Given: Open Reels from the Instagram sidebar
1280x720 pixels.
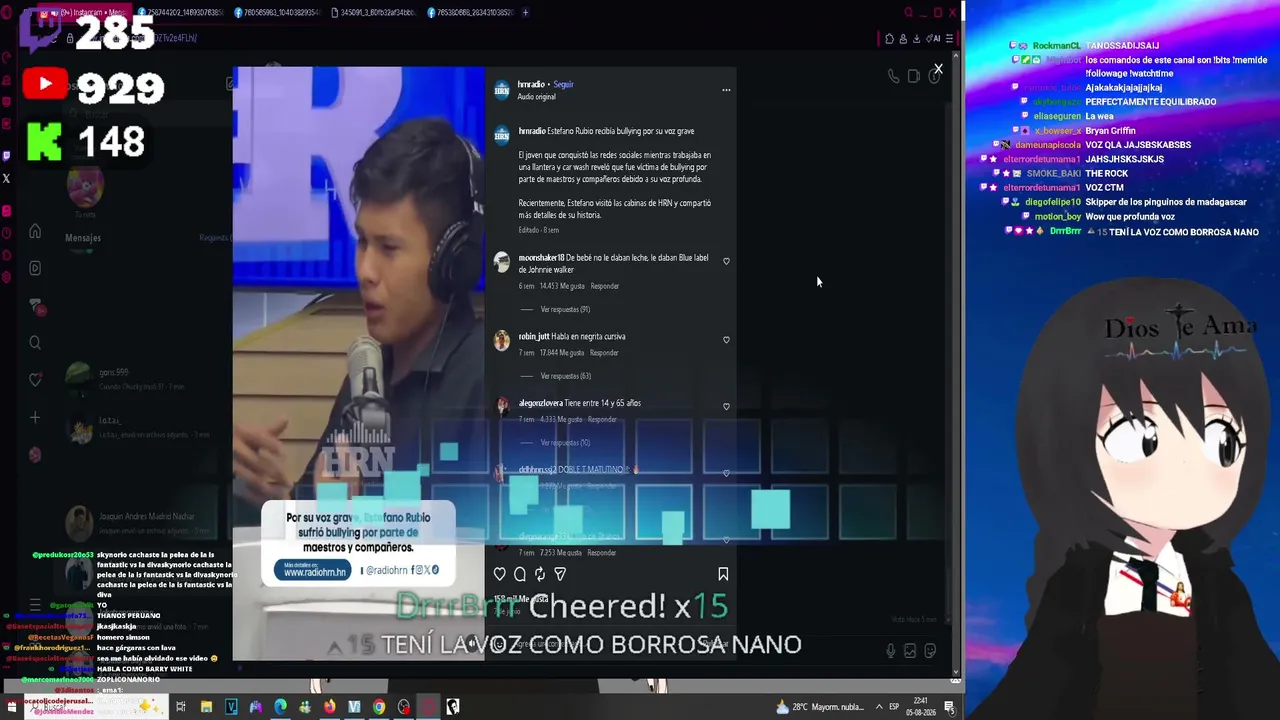Looking at the screenshot, I should 35,268.
